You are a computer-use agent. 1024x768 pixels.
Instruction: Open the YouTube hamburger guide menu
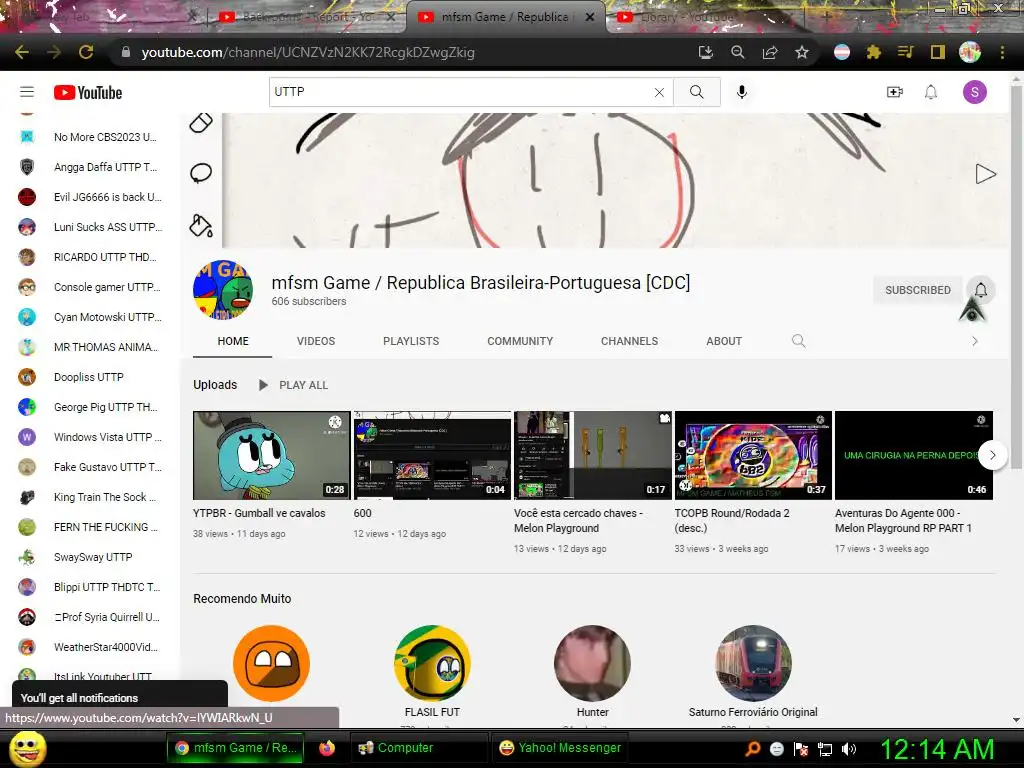27,92
